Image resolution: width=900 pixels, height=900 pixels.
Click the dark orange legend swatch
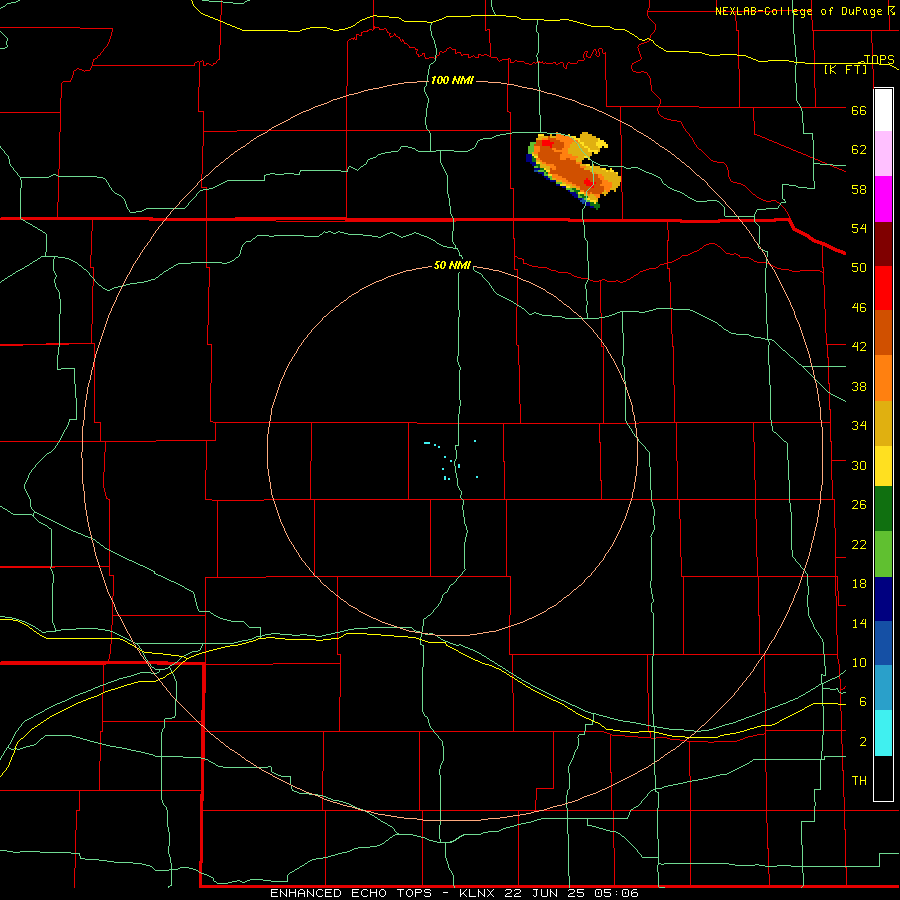tap(883, 332)
